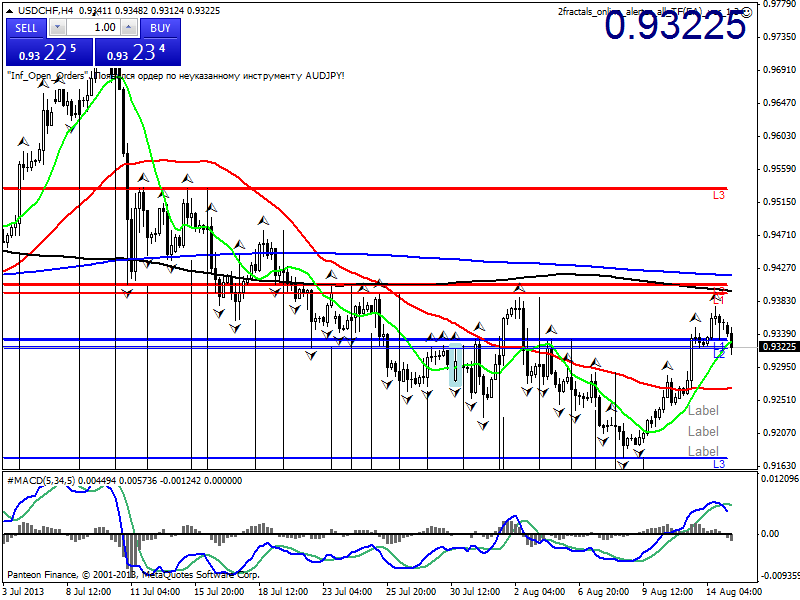
Task: Click the -0.009359 MACD scale value
Action: [x=780, y=576]
